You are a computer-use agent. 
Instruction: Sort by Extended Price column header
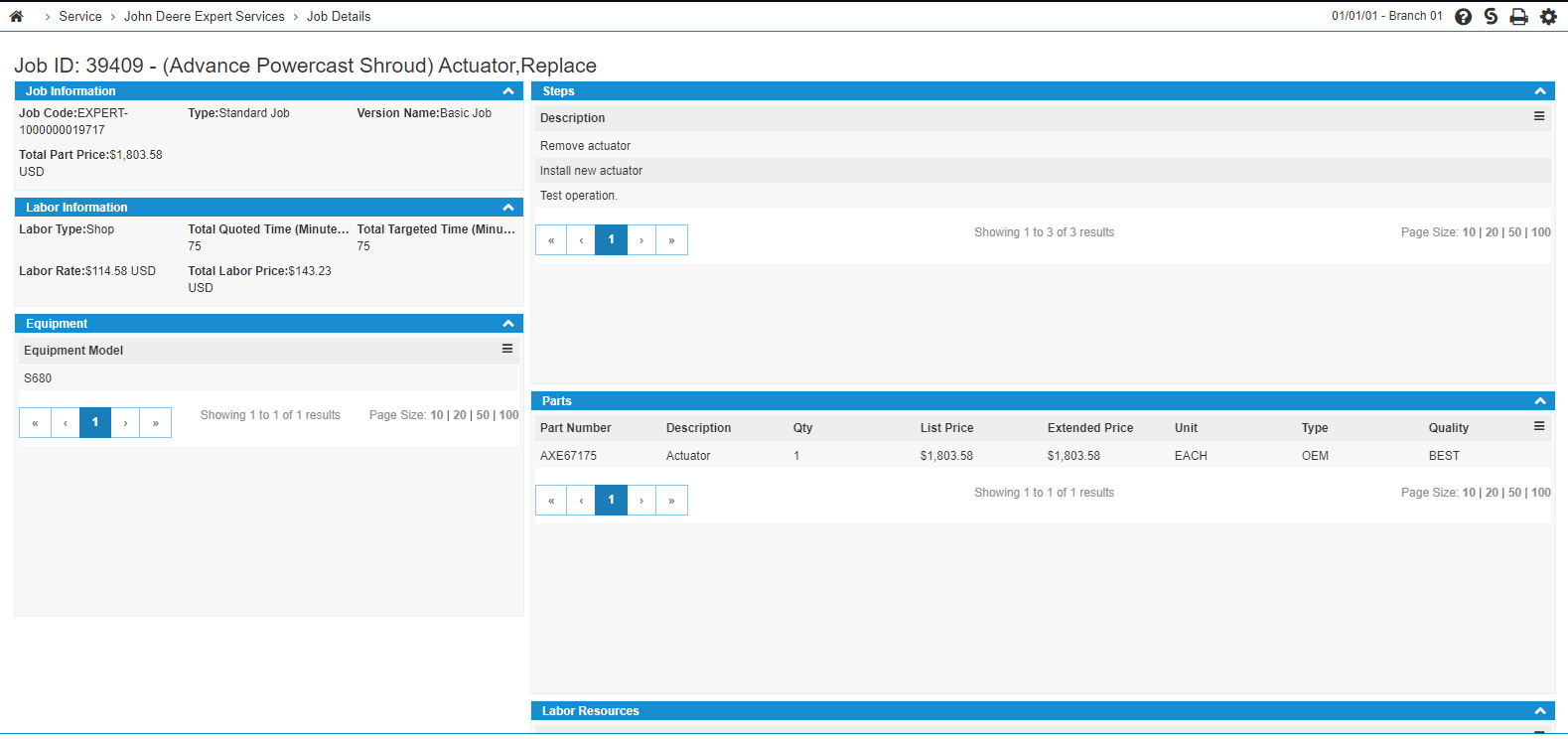pos(1090,428)
